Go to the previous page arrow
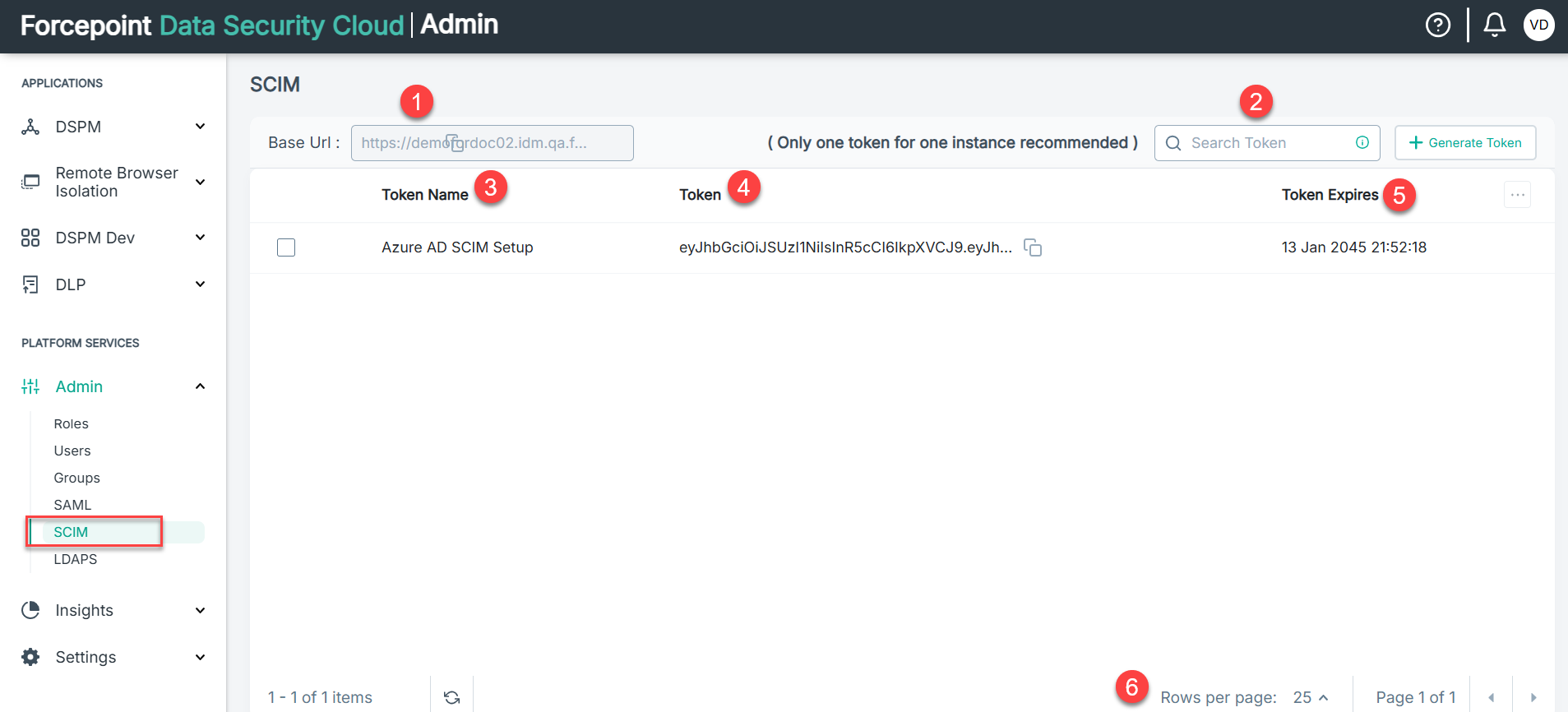The width and height of the screenshot is (1568, 712). point(1491,697)
